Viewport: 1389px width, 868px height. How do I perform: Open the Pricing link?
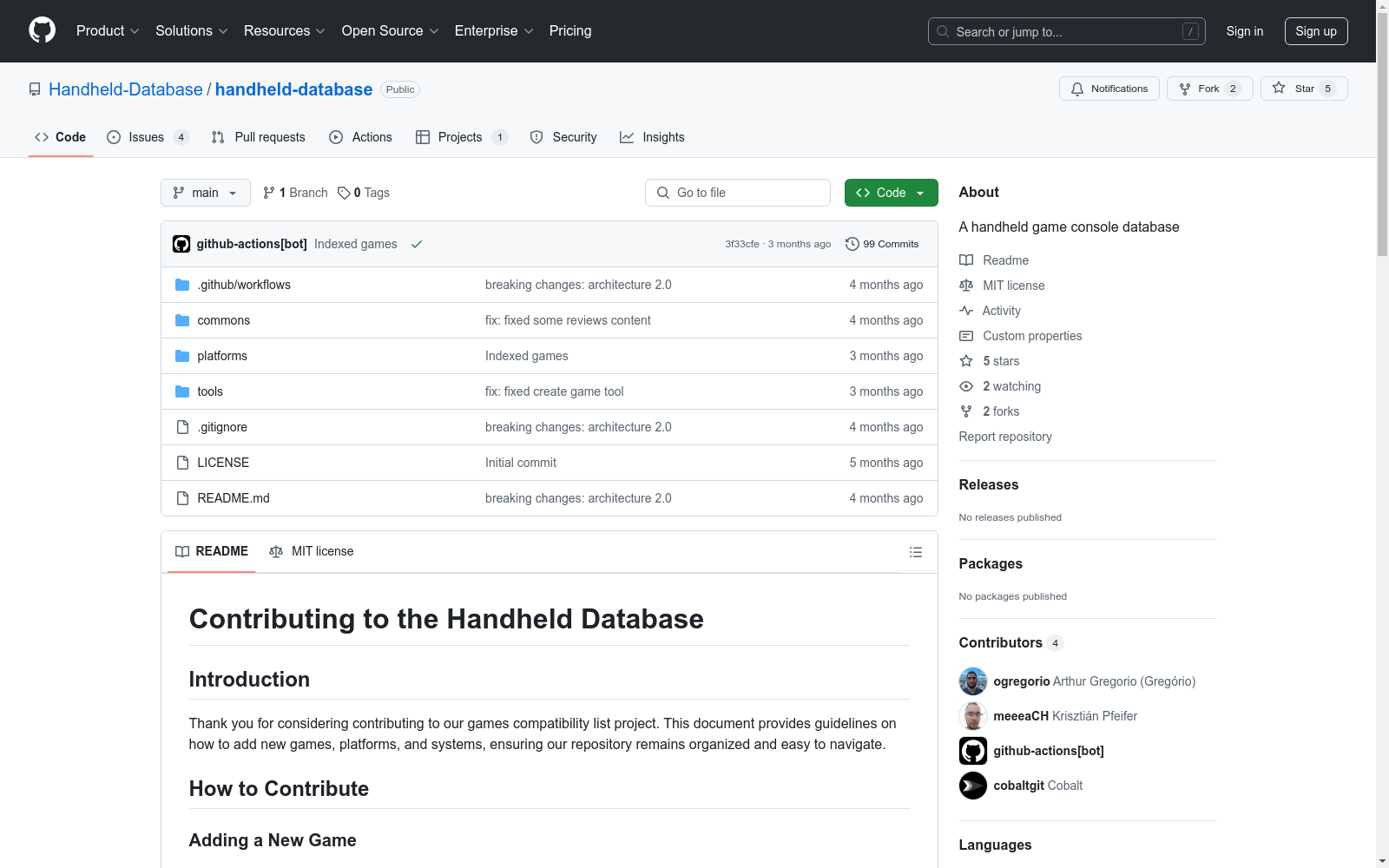[570, 31]
